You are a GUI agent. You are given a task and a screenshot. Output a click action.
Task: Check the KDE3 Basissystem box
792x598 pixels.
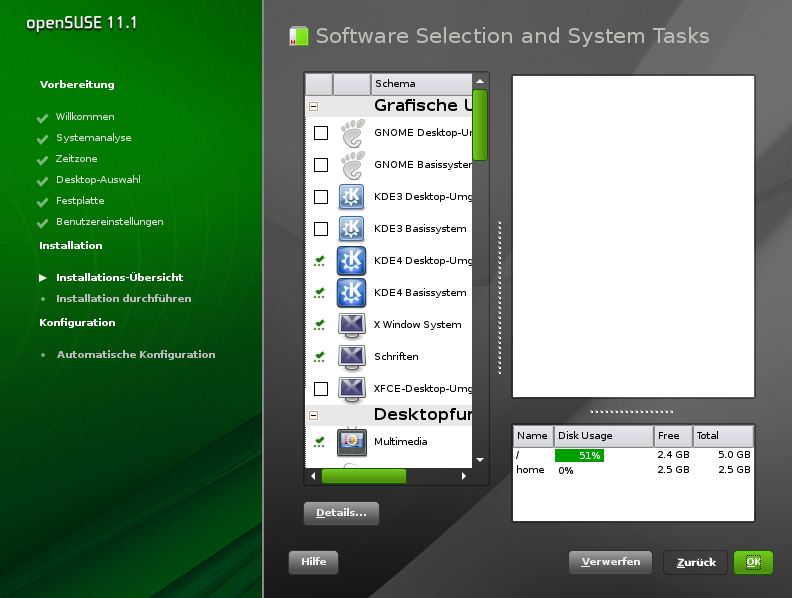point(321,229)
